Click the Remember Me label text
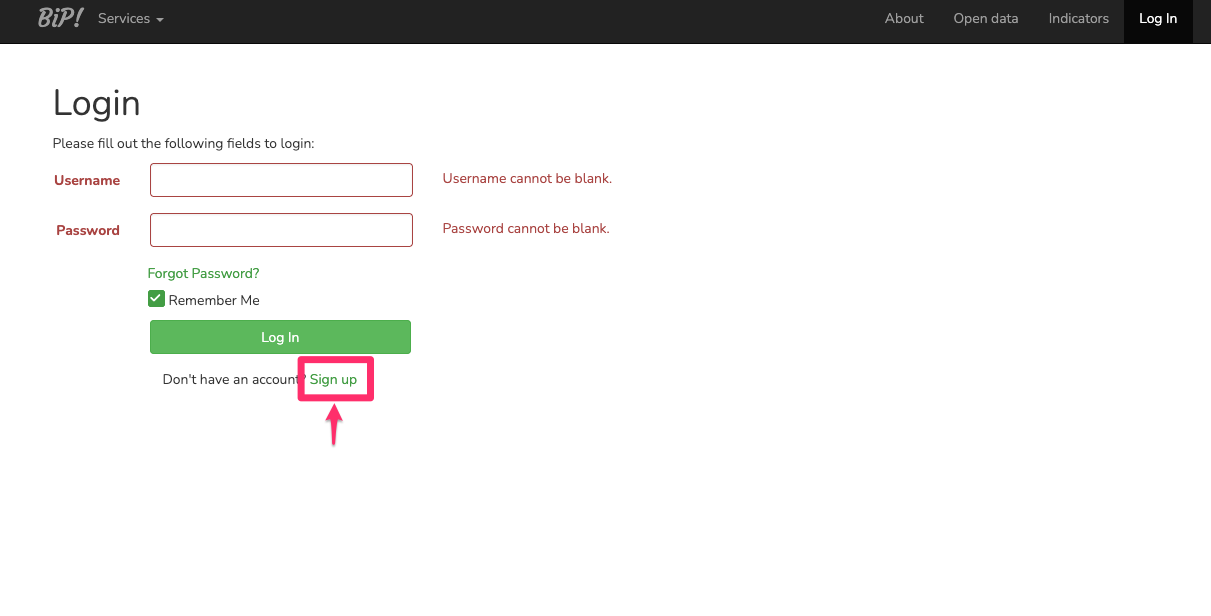Viewport: 1211px width, 616px height. (214, 300)
